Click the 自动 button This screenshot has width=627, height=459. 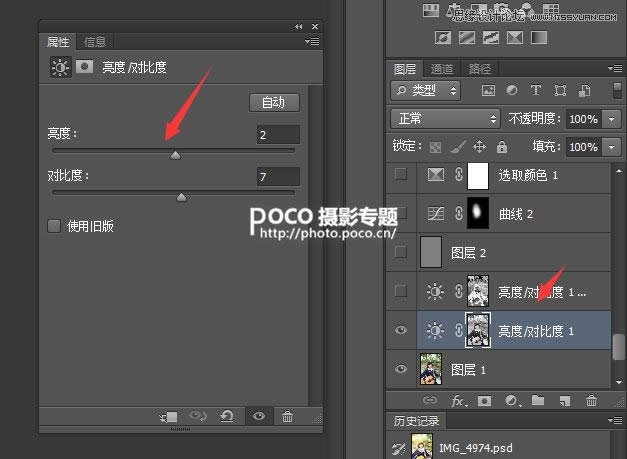tap(274, 103)
